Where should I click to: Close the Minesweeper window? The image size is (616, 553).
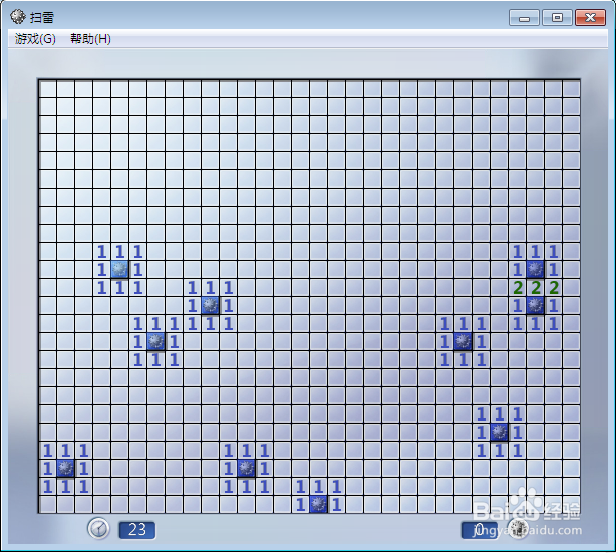point(590,18)
